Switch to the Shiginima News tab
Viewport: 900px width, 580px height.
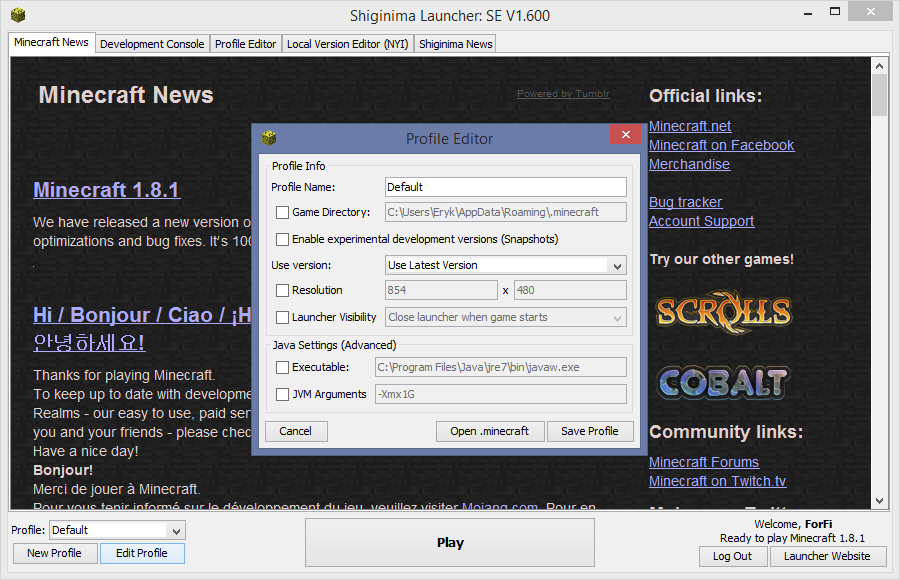pos(456,44)
